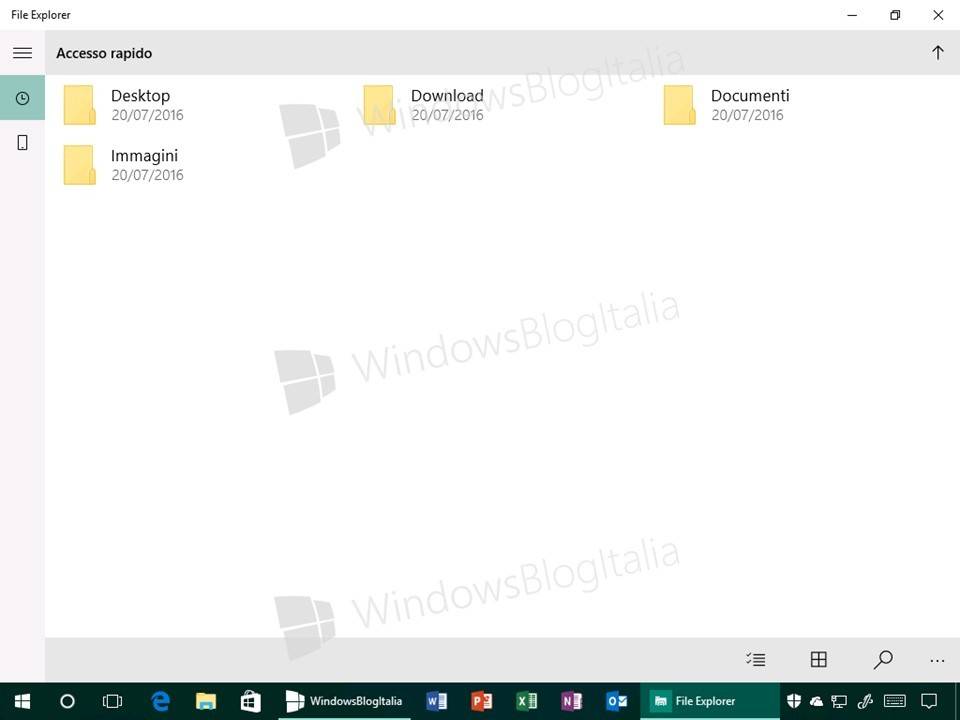Open the more options ellipsis menu
Image resolution: width=960 pixels, height=720 pixels.
[x=937, y=661]
